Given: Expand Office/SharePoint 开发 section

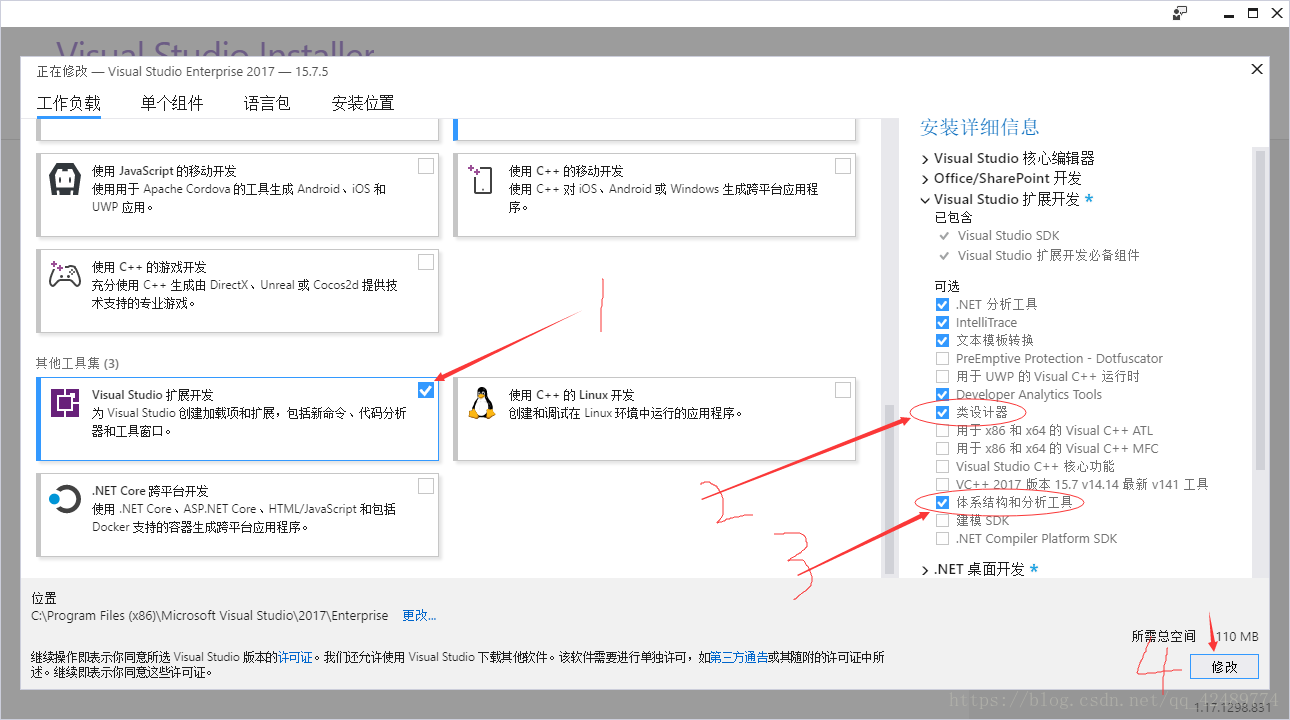Looking at the screenshot, I should click(x=925, y=178).
